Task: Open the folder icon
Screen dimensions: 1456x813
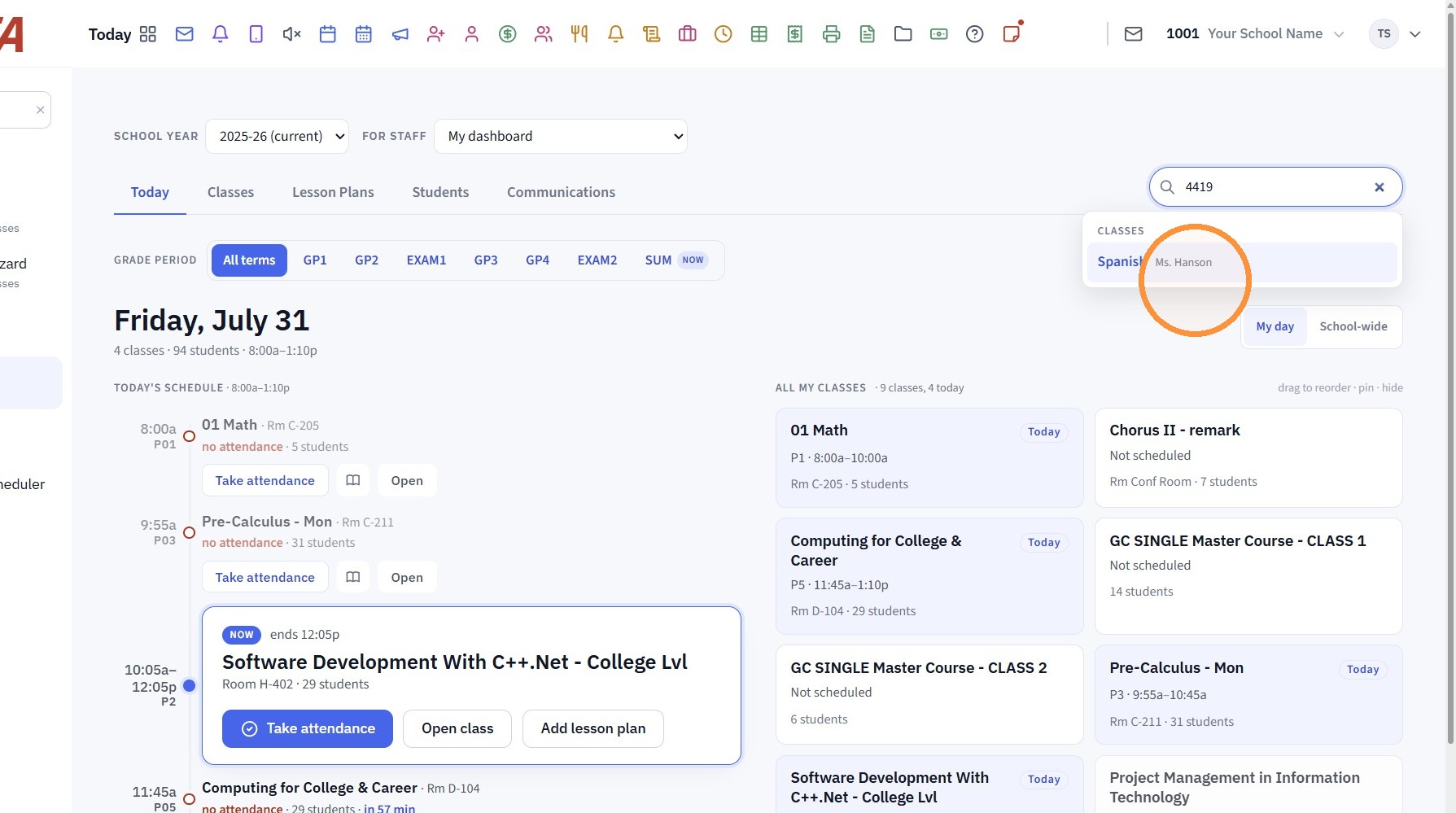Action: (x=903, y=34)
